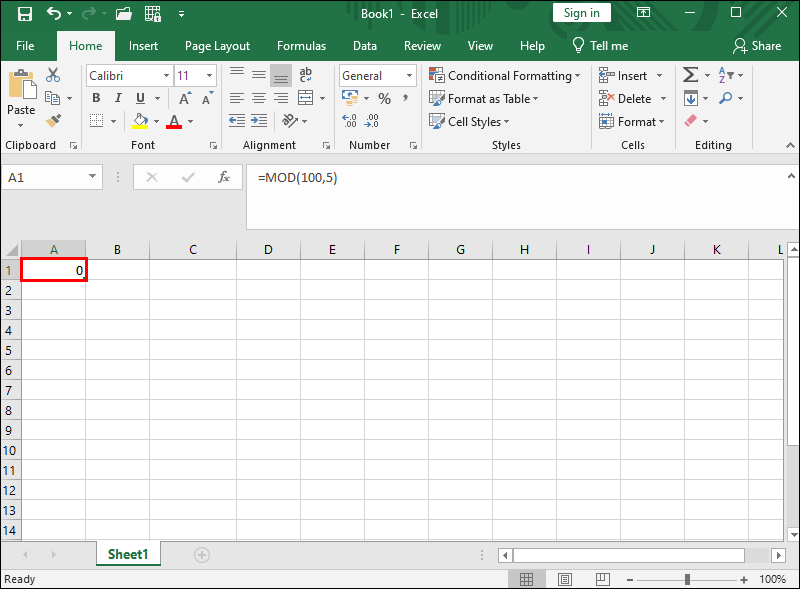Click the Decrease Decimal icon
The height and width of the screenshot is (589, 800).
click(x=371, y=121)
